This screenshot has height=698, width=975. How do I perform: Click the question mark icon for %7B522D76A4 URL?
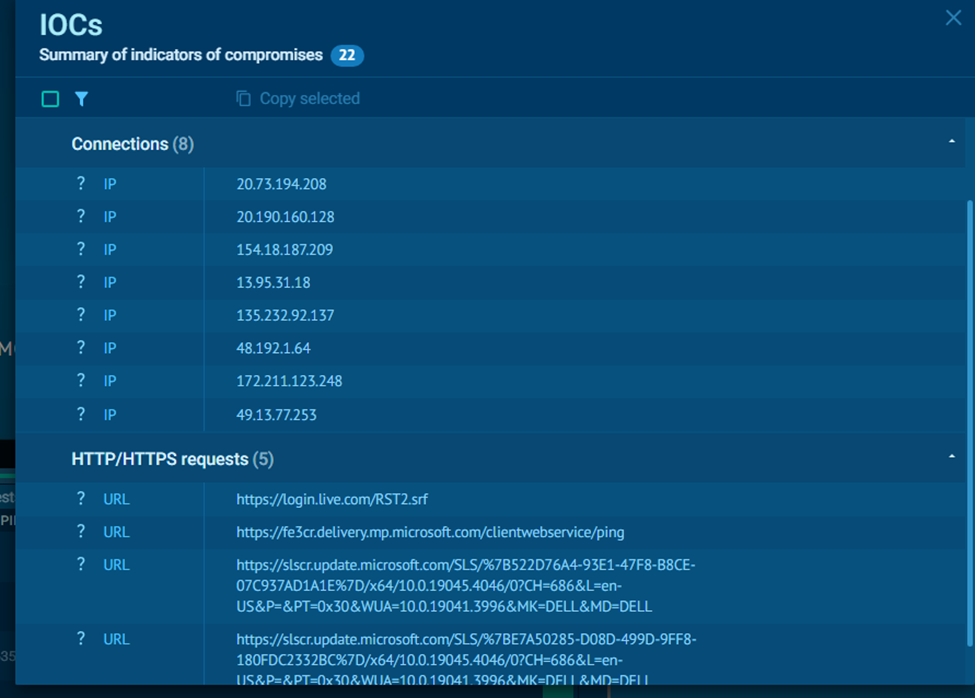[x=81, y=564]
